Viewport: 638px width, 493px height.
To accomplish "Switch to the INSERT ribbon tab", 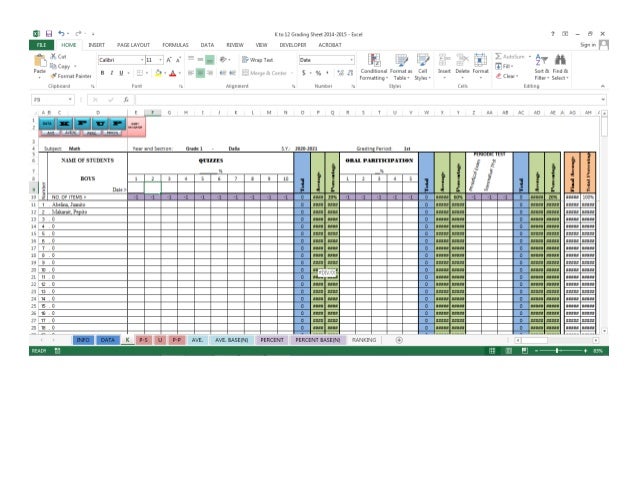I will [96, 45].
